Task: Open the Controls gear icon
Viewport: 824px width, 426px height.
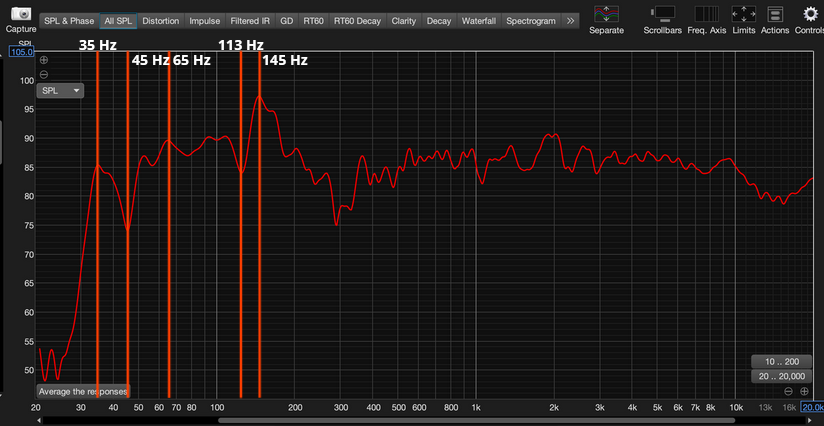Action: pyautogui.click(x=811, y=13)
